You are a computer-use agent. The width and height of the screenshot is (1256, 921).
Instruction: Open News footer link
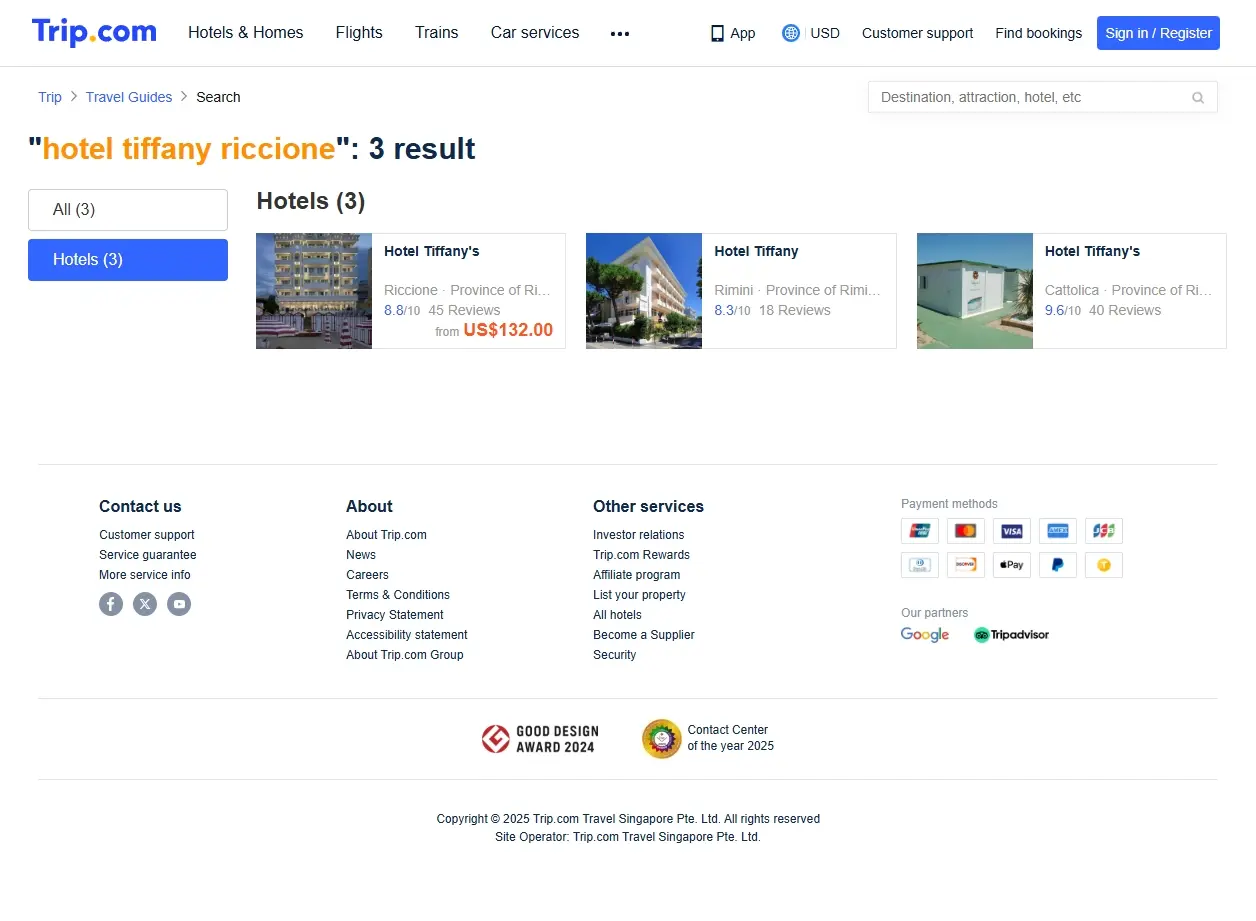pos(361,555)
